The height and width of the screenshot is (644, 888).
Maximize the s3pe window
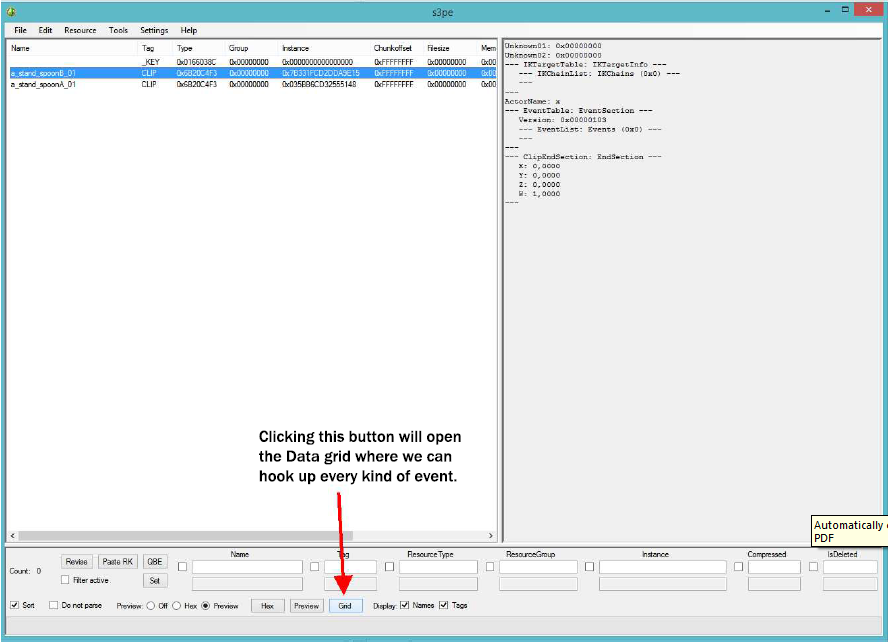[x=845, y=10]
